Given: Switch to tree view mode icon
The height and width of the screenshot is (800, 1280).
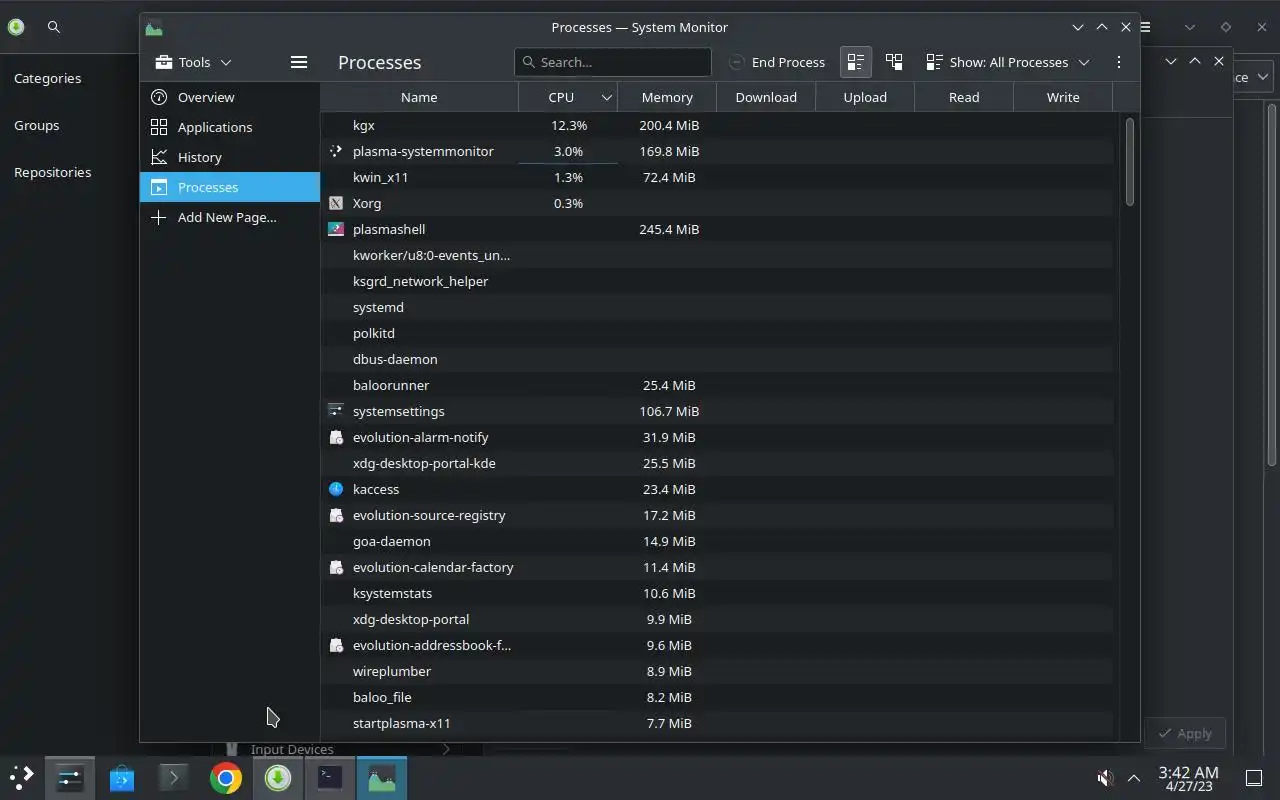Looking at the screenshot, I should [894, 62].
